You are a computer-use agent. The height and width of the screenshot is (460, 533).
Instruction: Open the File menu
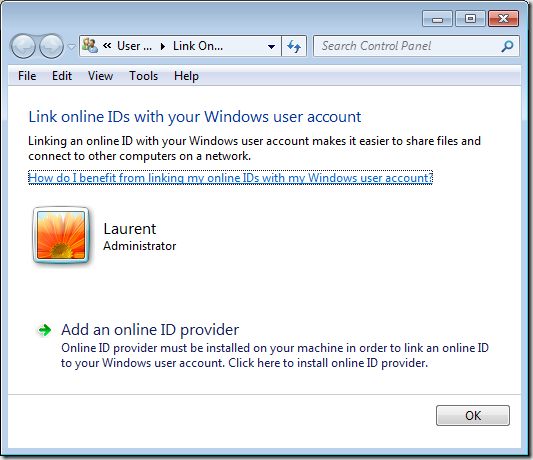(27, 76)
